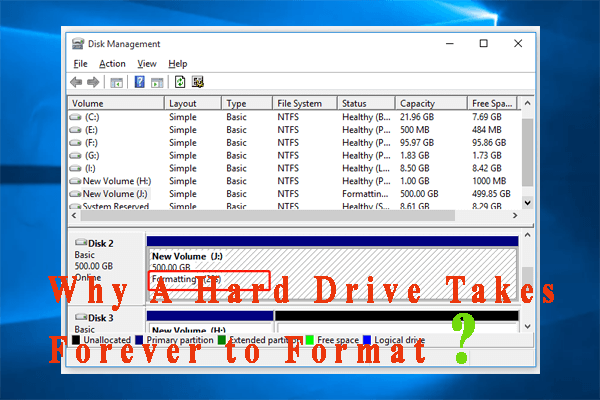Click the Disk 2 disk icon

(81, 242)
